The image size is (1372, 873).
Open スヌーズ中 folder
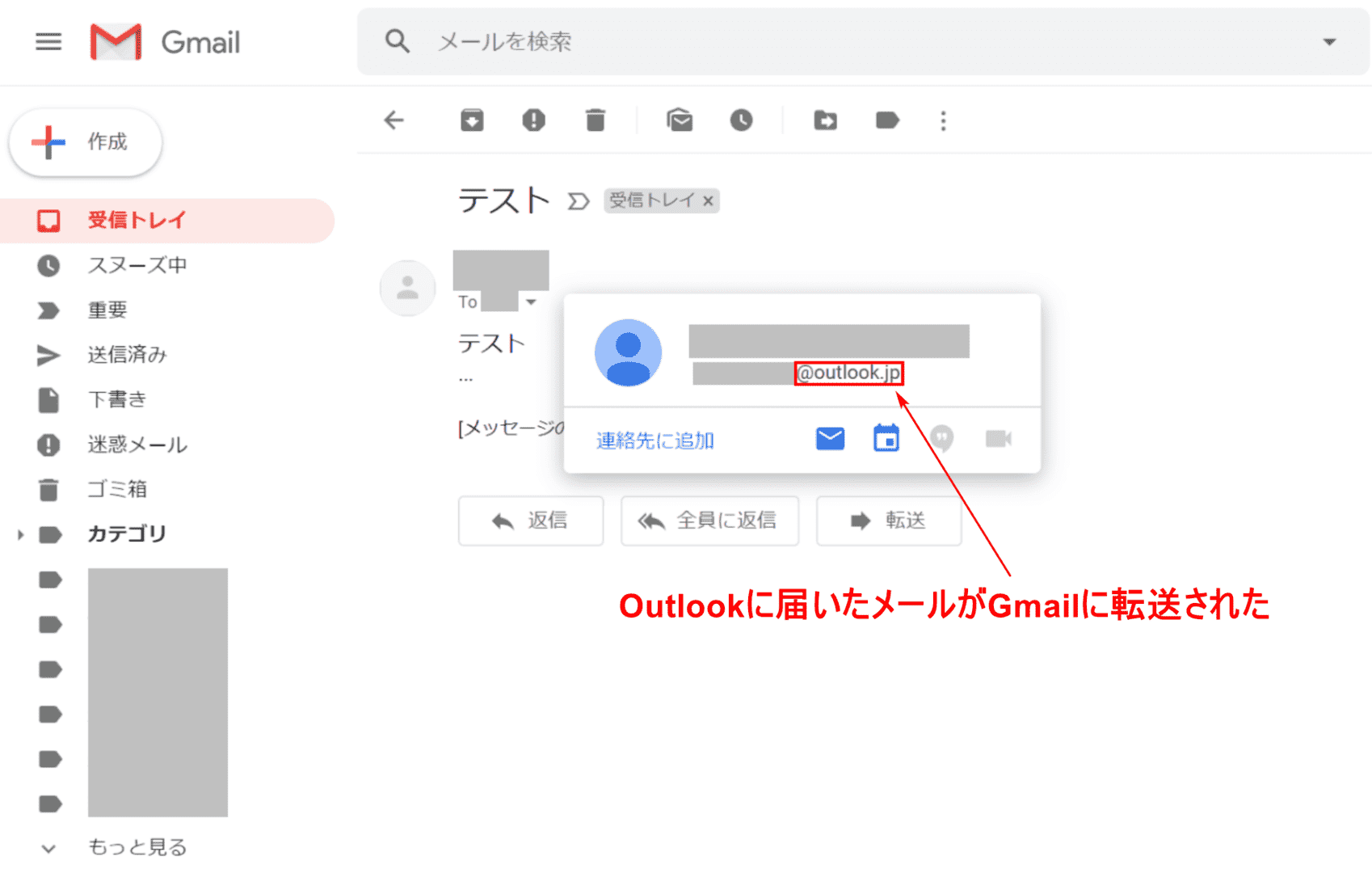[137, 265]
